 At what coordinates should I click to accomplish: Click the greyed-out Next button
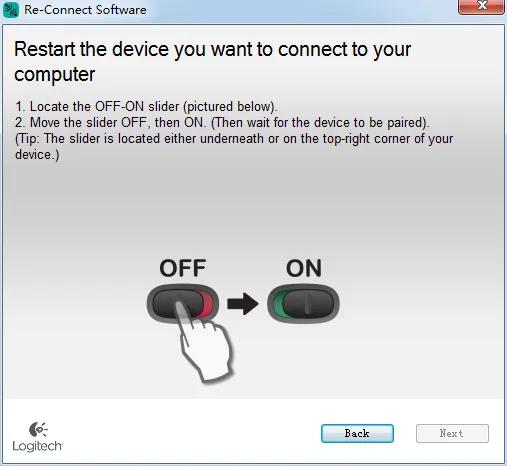[452, 433]
